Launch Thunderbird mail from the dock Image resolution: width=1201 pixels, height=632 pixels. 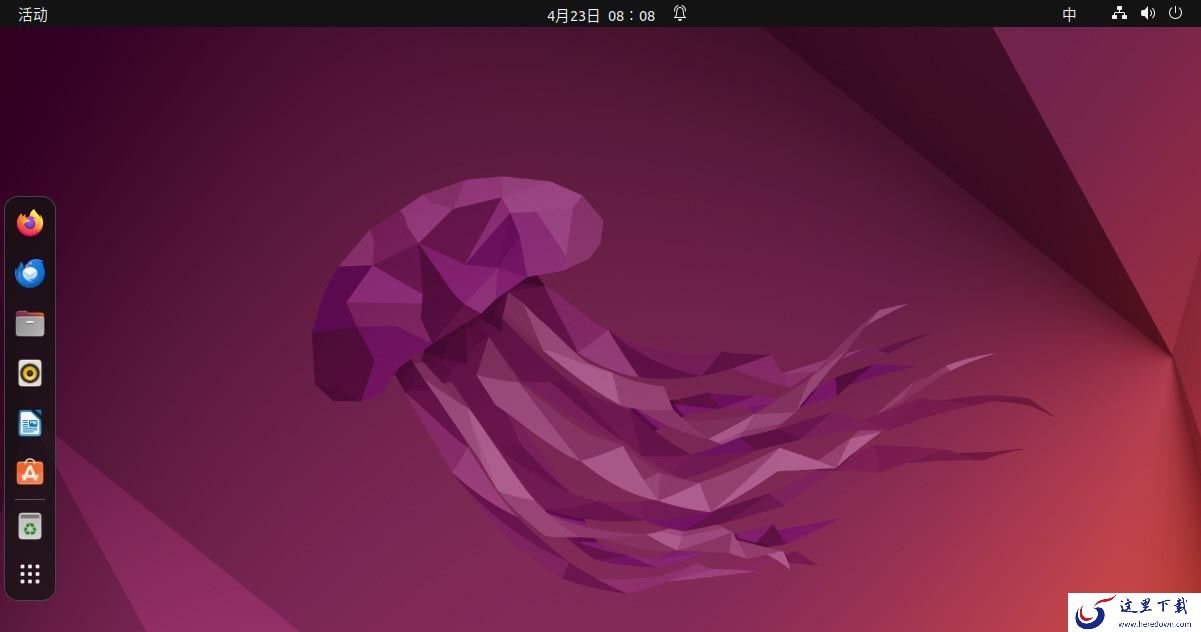tap(30, 273)
